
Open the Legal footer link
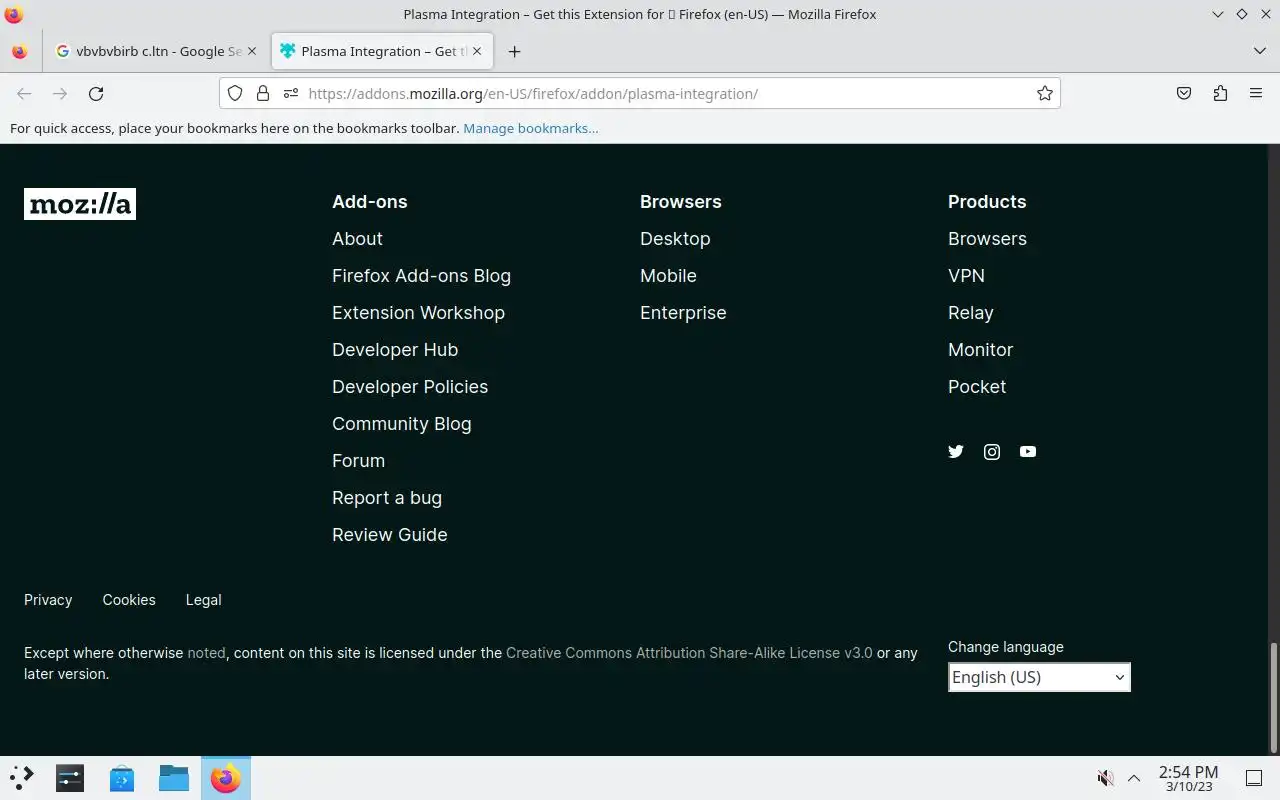[203, 600]
